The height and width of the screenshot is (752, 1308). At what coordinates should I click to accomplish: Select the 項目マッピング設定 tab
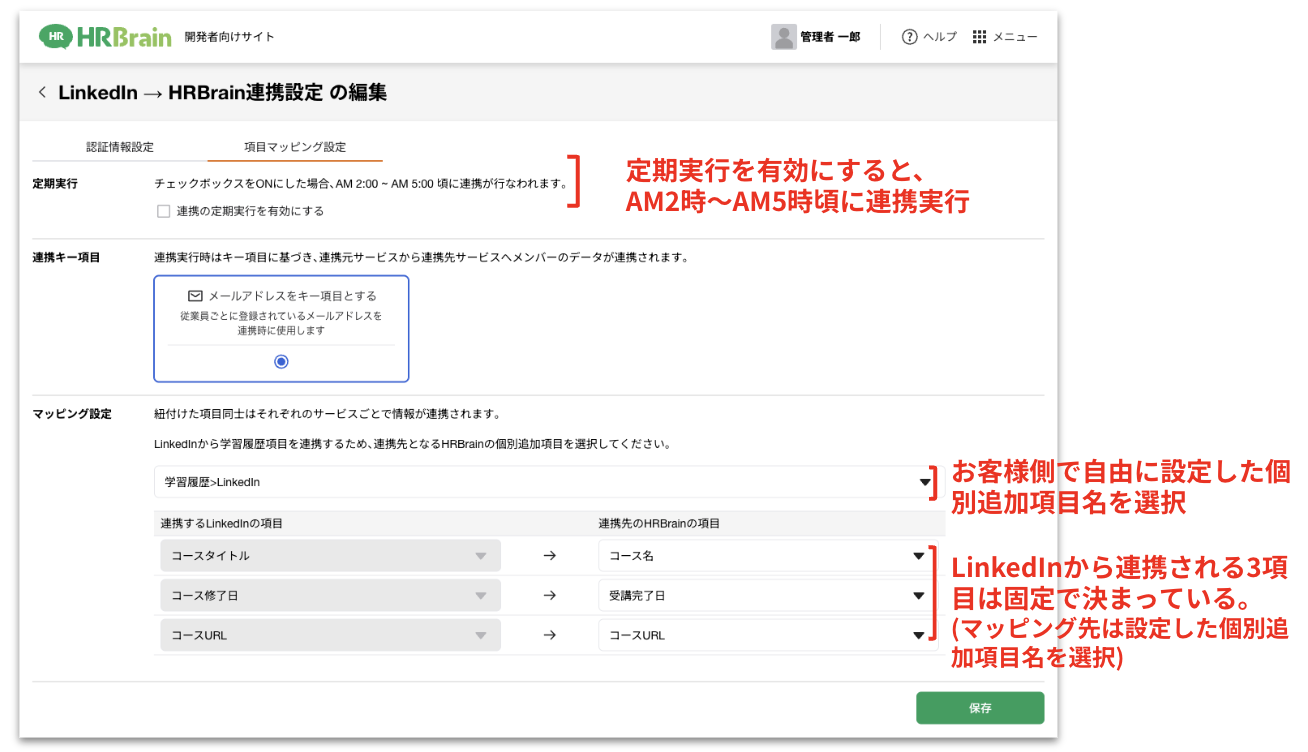click(295, 147)
